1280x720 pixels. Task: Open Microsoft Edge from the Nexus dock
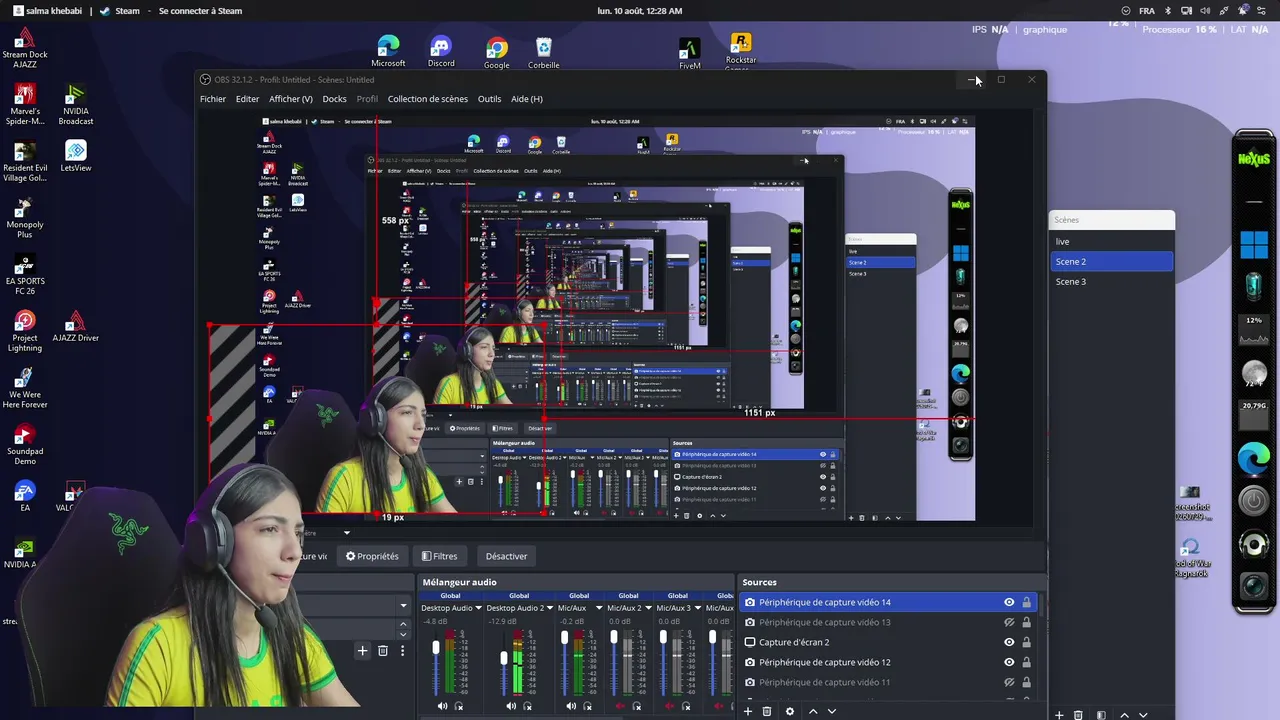click(1254, 459)
